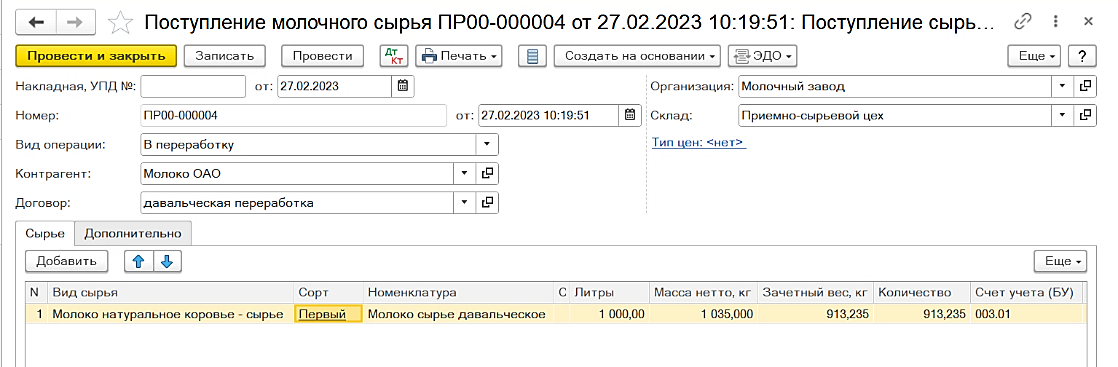1118x367 pixels.
Task: Click the Провести button
Action: coord(322,56)
